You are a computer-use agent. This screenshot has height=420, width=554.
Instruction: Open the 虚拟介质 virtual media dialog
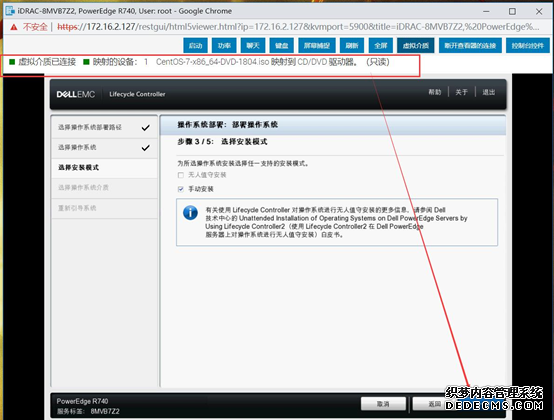[416, 46]
